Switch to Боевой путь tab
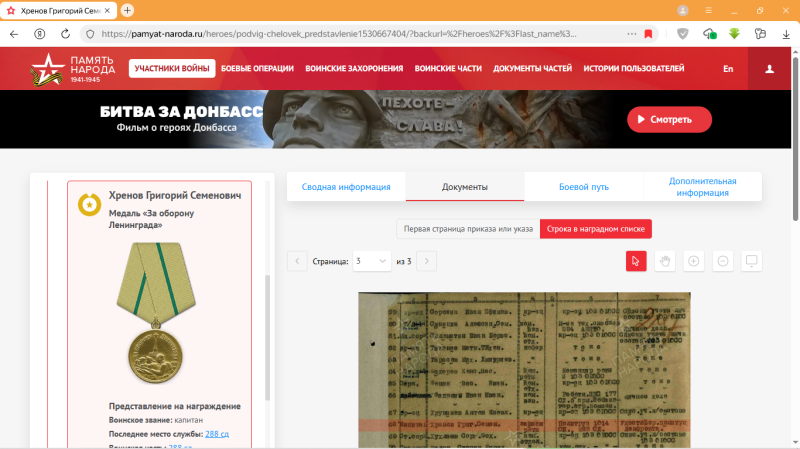Viewport: 800px width, 449px height. [584, 187]
